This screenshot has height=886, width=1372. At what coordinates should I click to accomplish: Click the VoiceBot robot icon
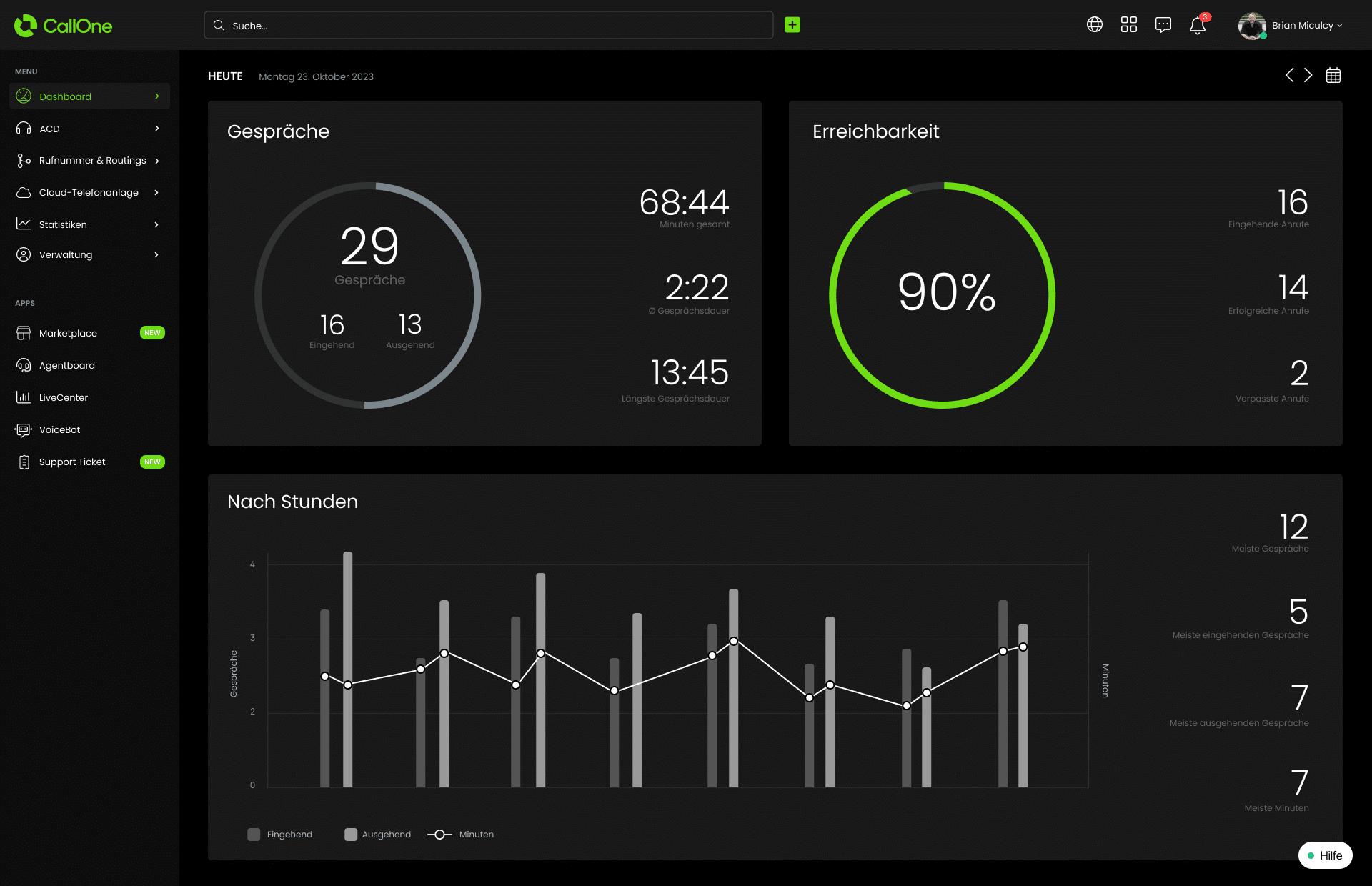(24, 429)
